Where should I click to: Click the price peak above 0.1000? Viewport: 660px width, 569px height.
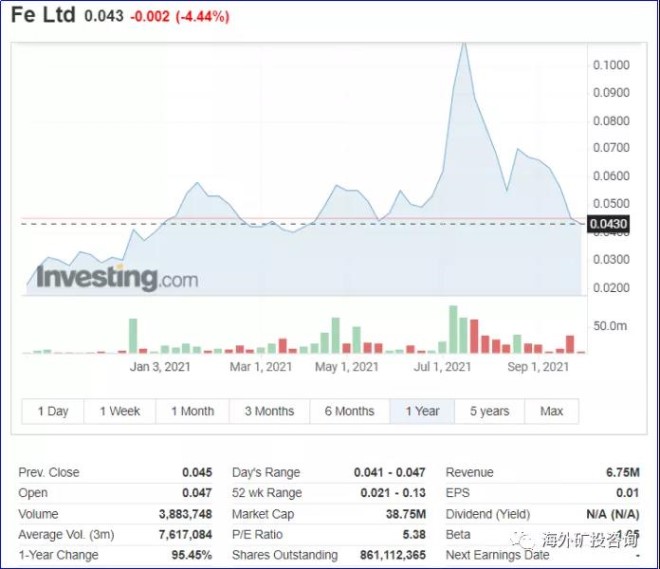pos(463,45)
